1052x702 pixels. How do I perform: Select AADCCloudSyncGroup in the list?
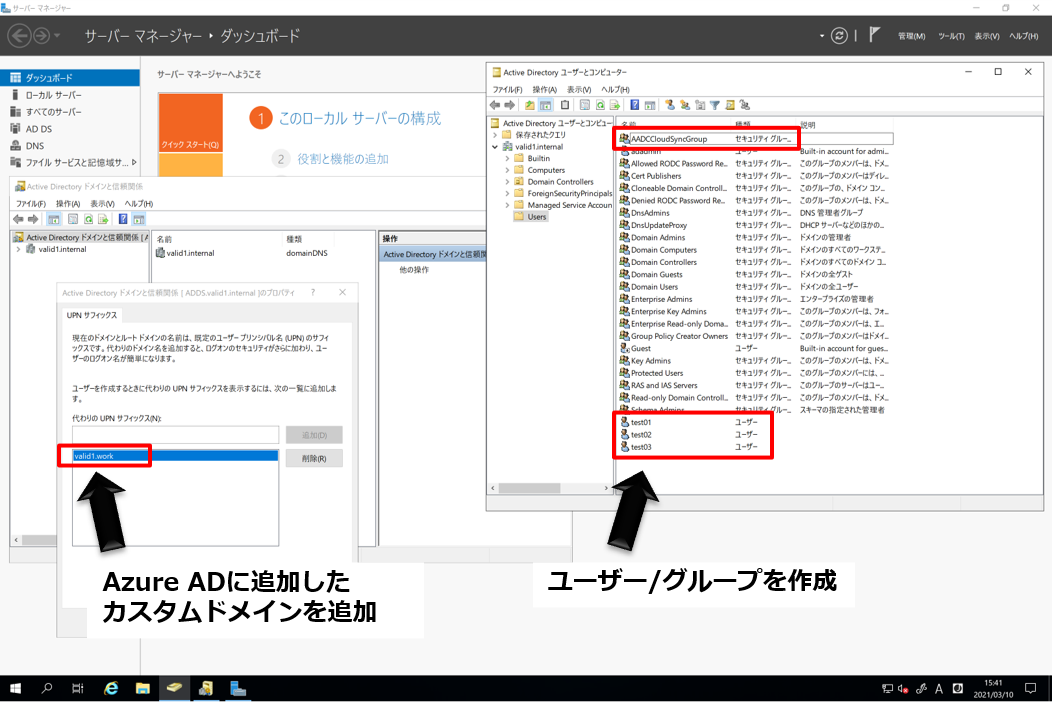pos(668,139)
